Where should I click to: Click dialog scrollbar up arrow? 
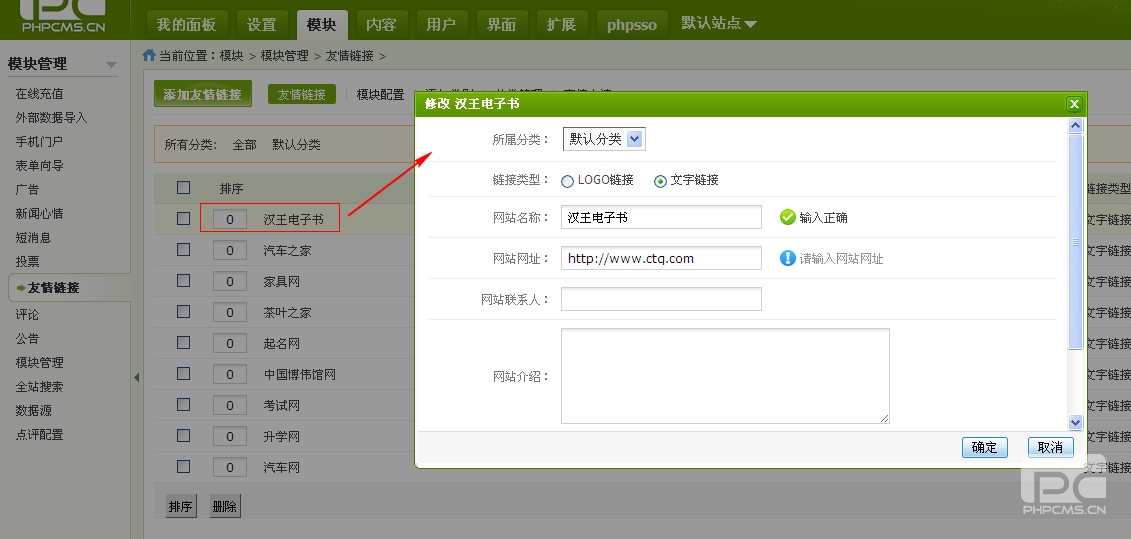[x=1076, y=126]
